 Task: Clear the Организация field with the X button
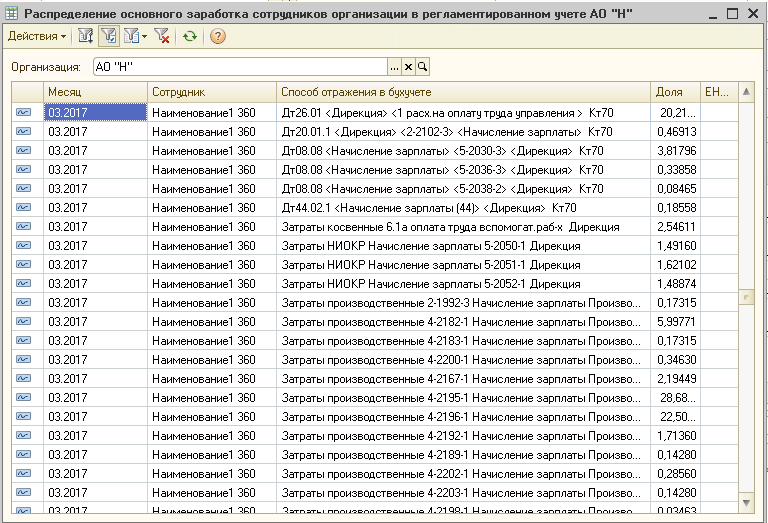coord(408,67)
